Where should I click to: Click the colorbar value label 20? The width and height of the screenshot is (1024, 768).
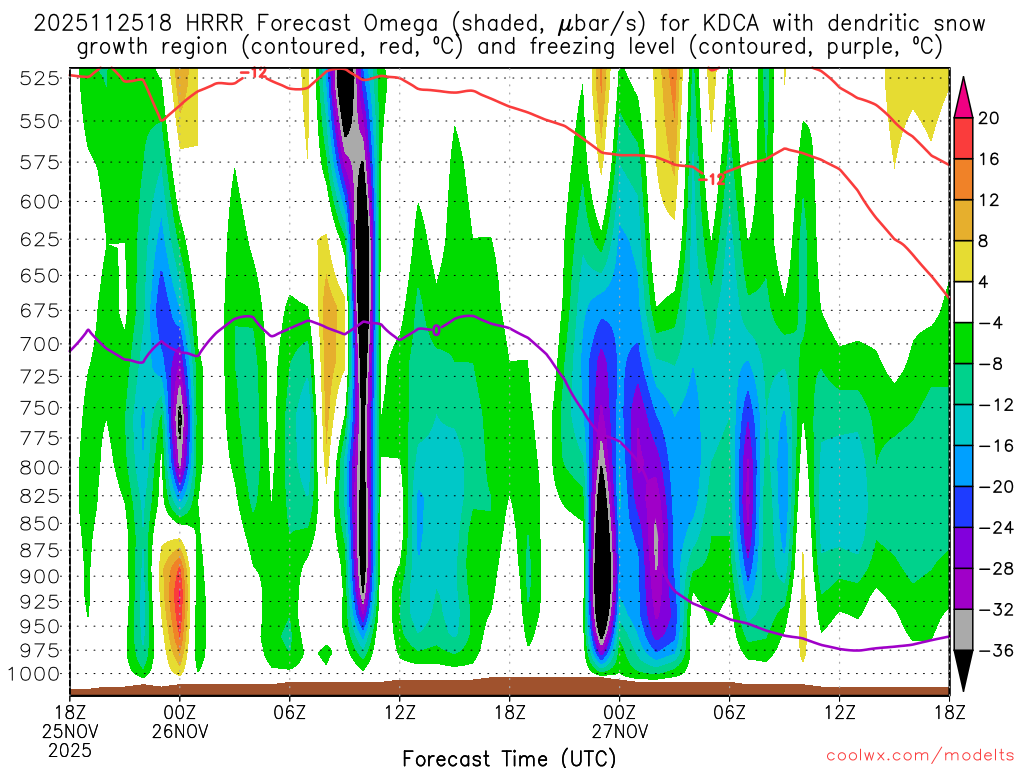pos(989,118)
